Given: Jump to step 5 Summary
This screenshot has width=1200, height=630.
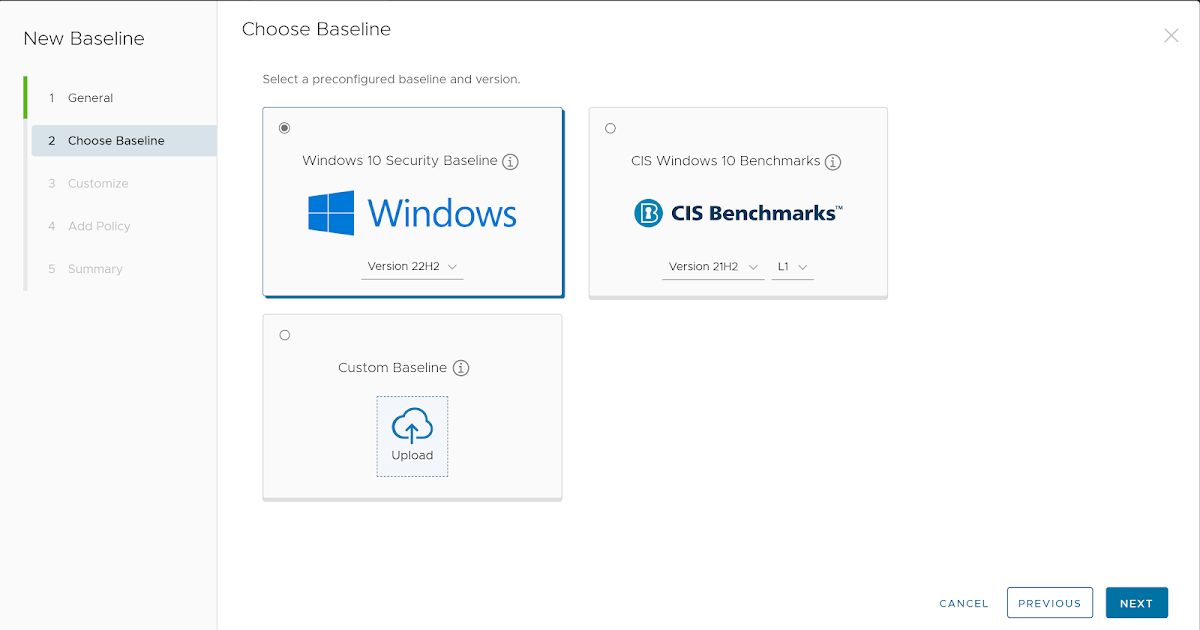Looking at the screenshot, I should pos(124,269).
